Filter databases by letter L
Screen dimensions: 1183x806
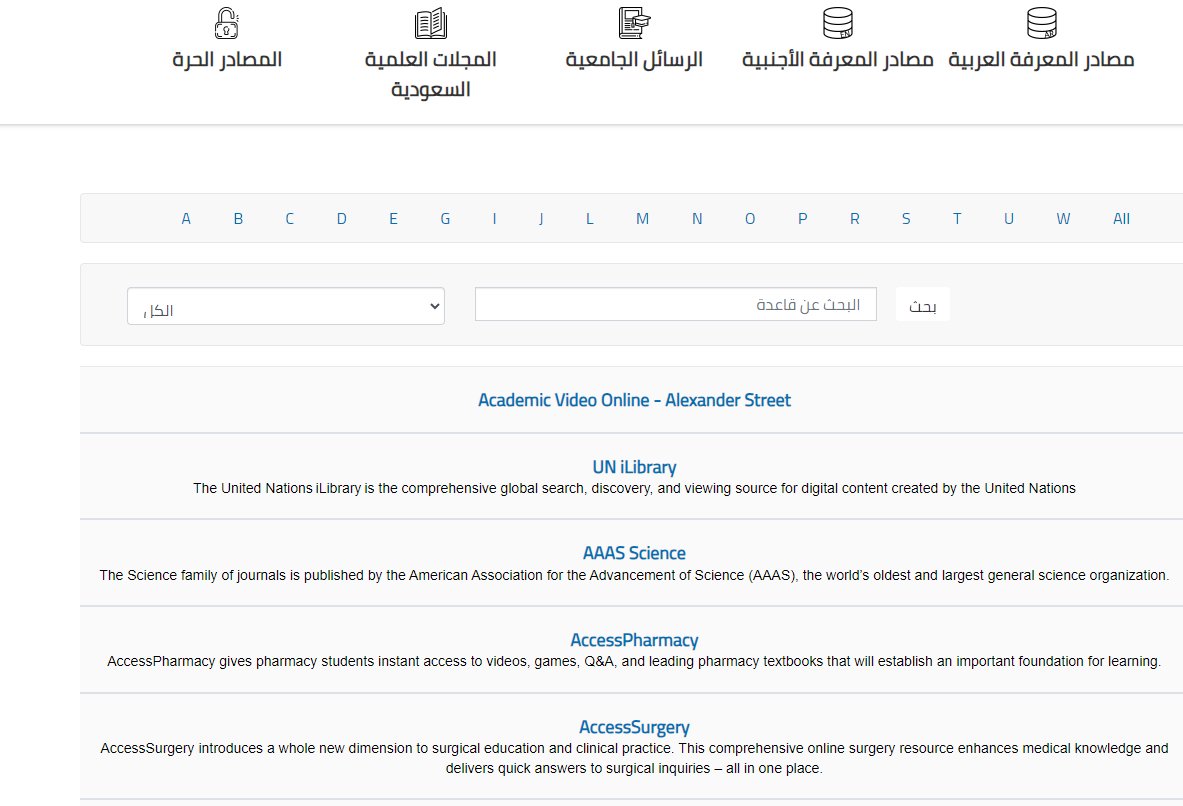pyautogui.click(x=590, y=219)
